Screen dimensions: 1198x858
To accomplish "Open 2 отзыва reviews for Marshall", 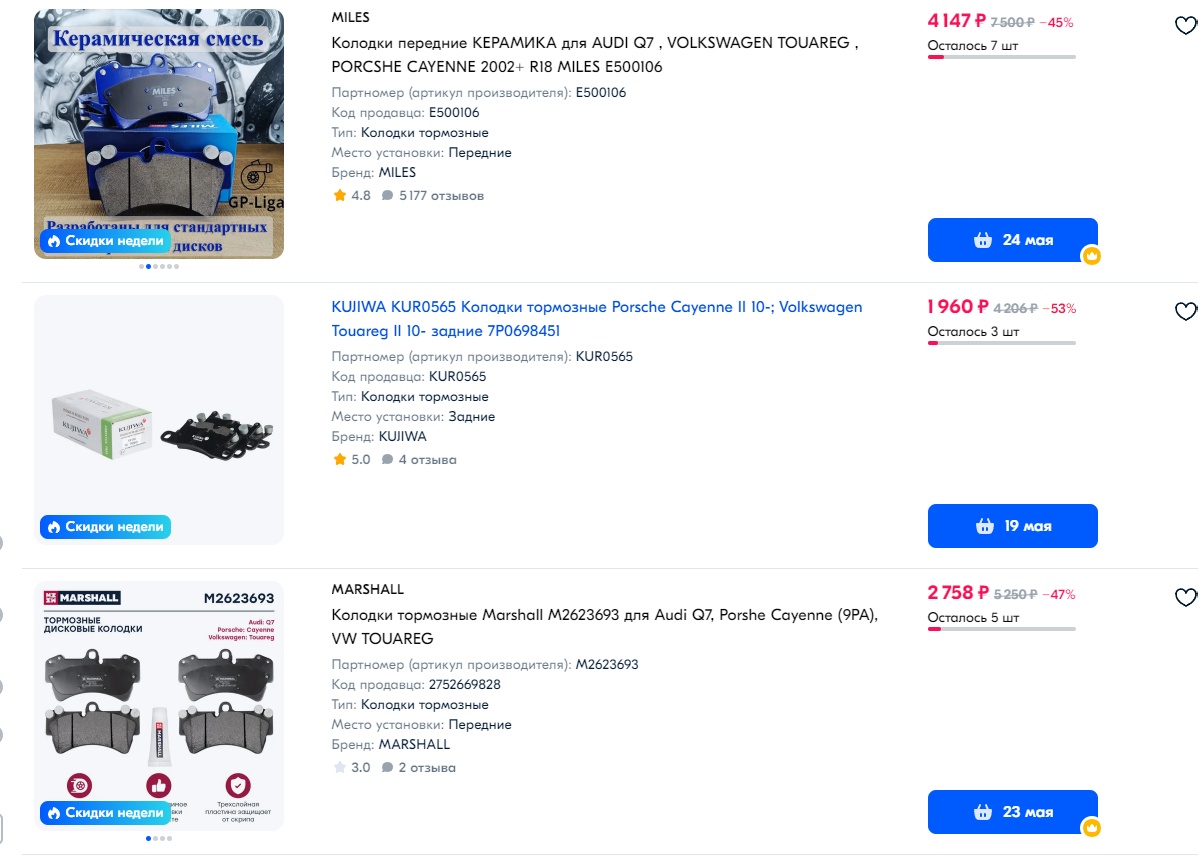I will coord(419,767).
